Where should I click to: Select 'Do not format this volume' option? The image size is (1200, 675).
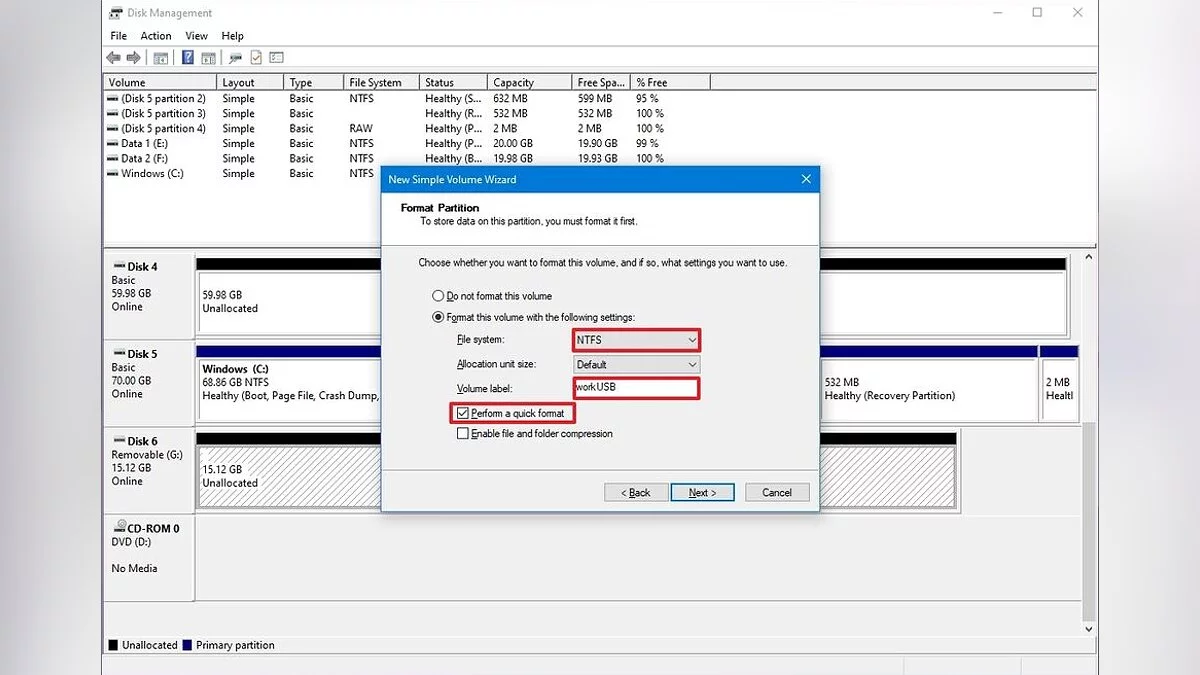coord(438,296)
